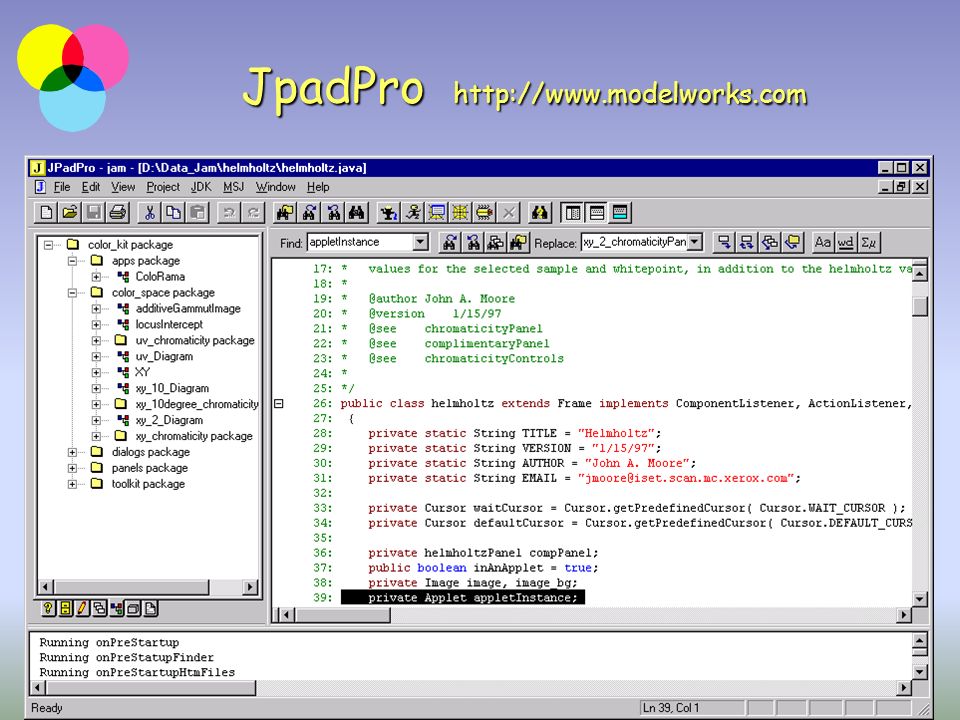Collapse the color_kit package tree node
The image size is (960, 720).
pyautogui.click(x=48, y=245)
